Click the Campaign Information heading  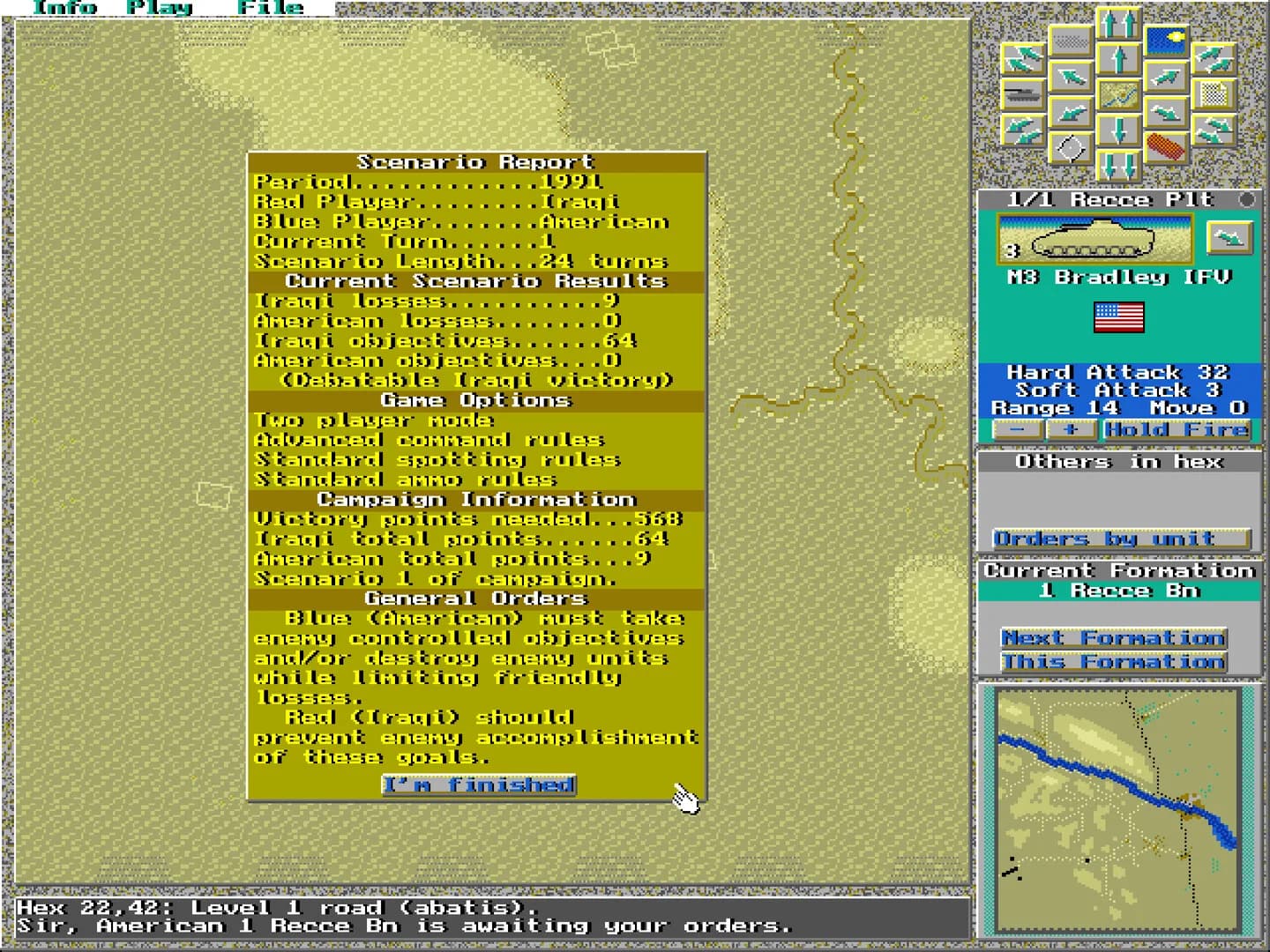click(x=476, y=500)
